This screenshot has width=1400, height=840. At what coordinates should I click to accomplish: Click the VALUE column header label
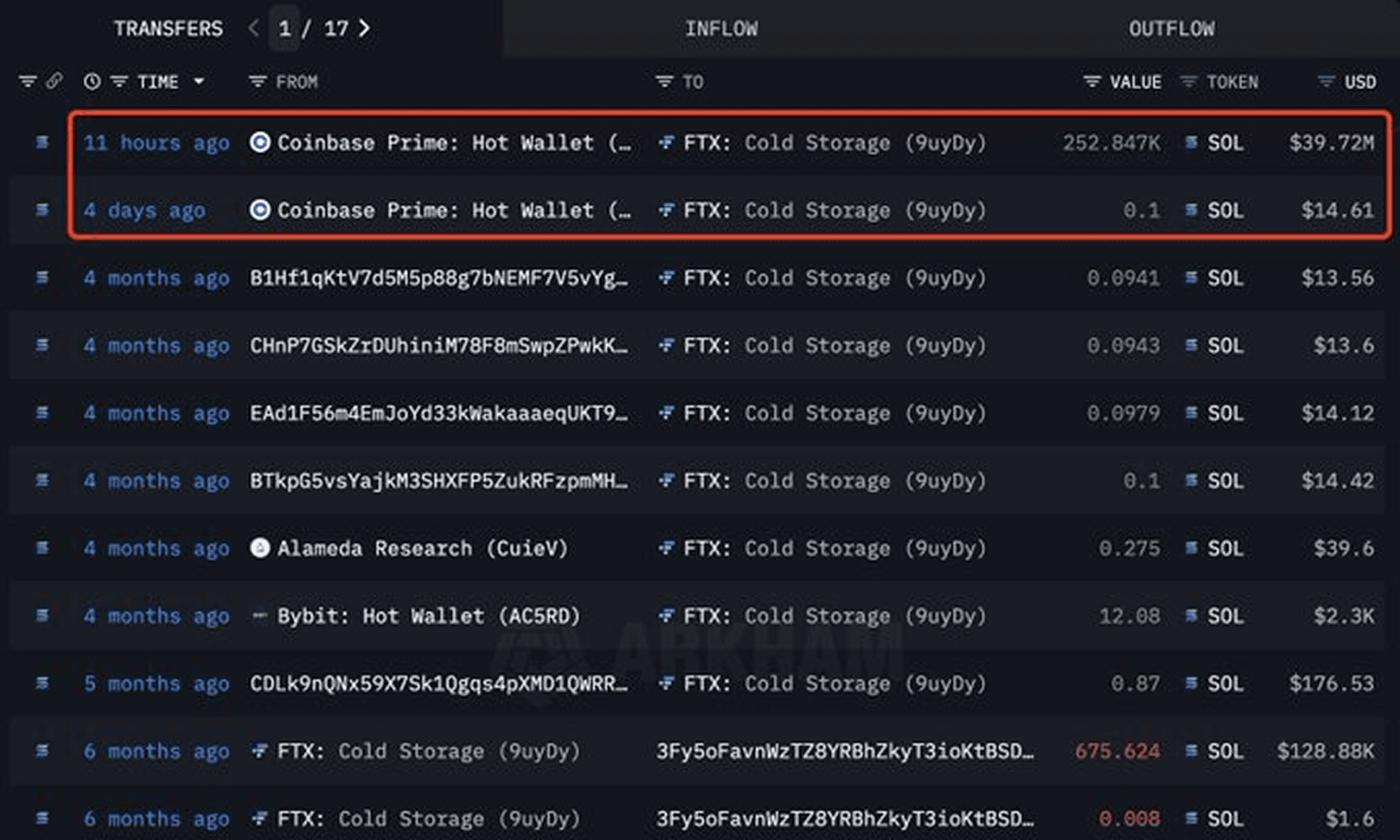point(1135,82)
